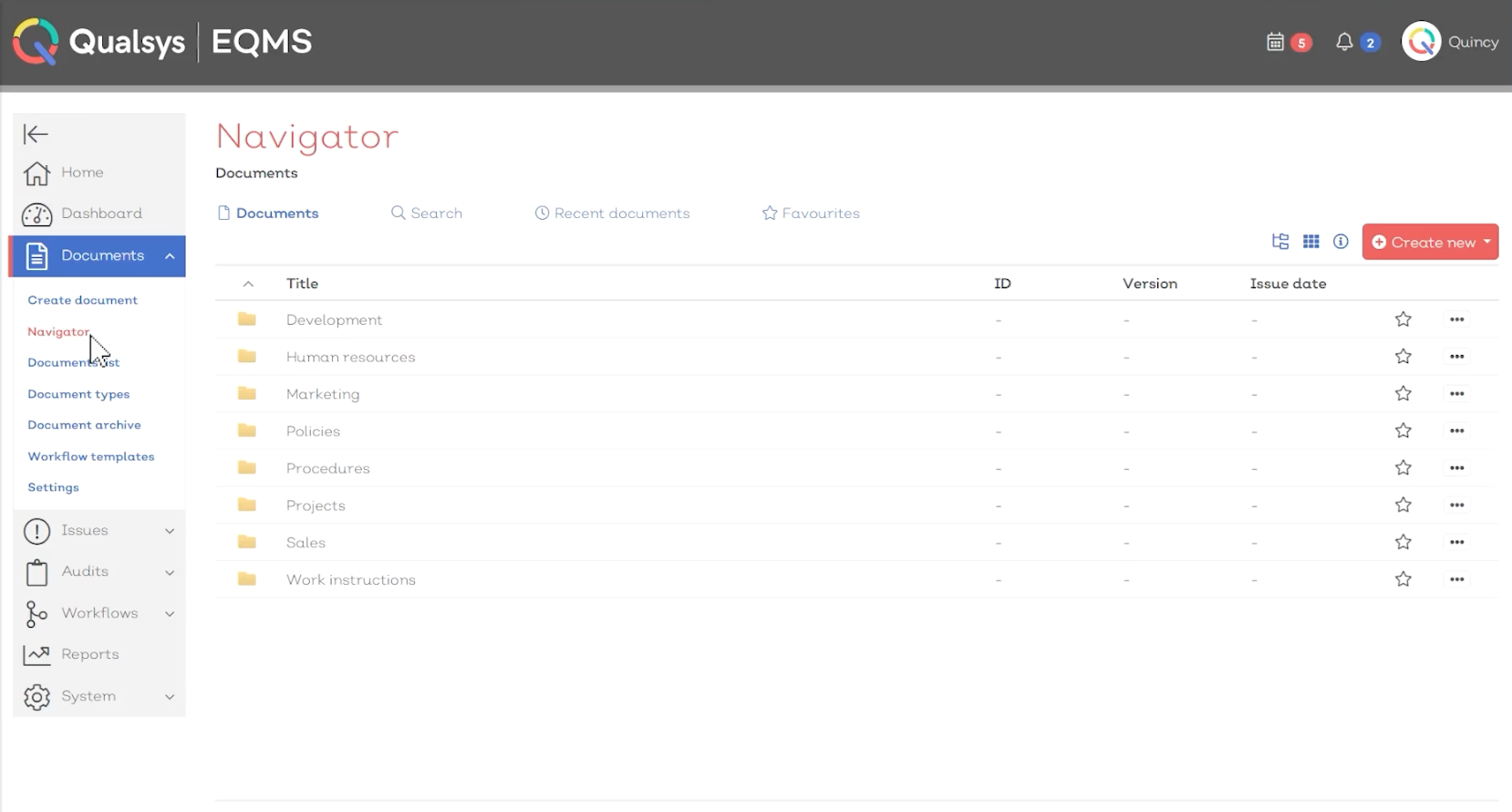Switch to the Favourites tab
The width and height of the screenshot is (1512, 812).
click(x=811, y=213)
